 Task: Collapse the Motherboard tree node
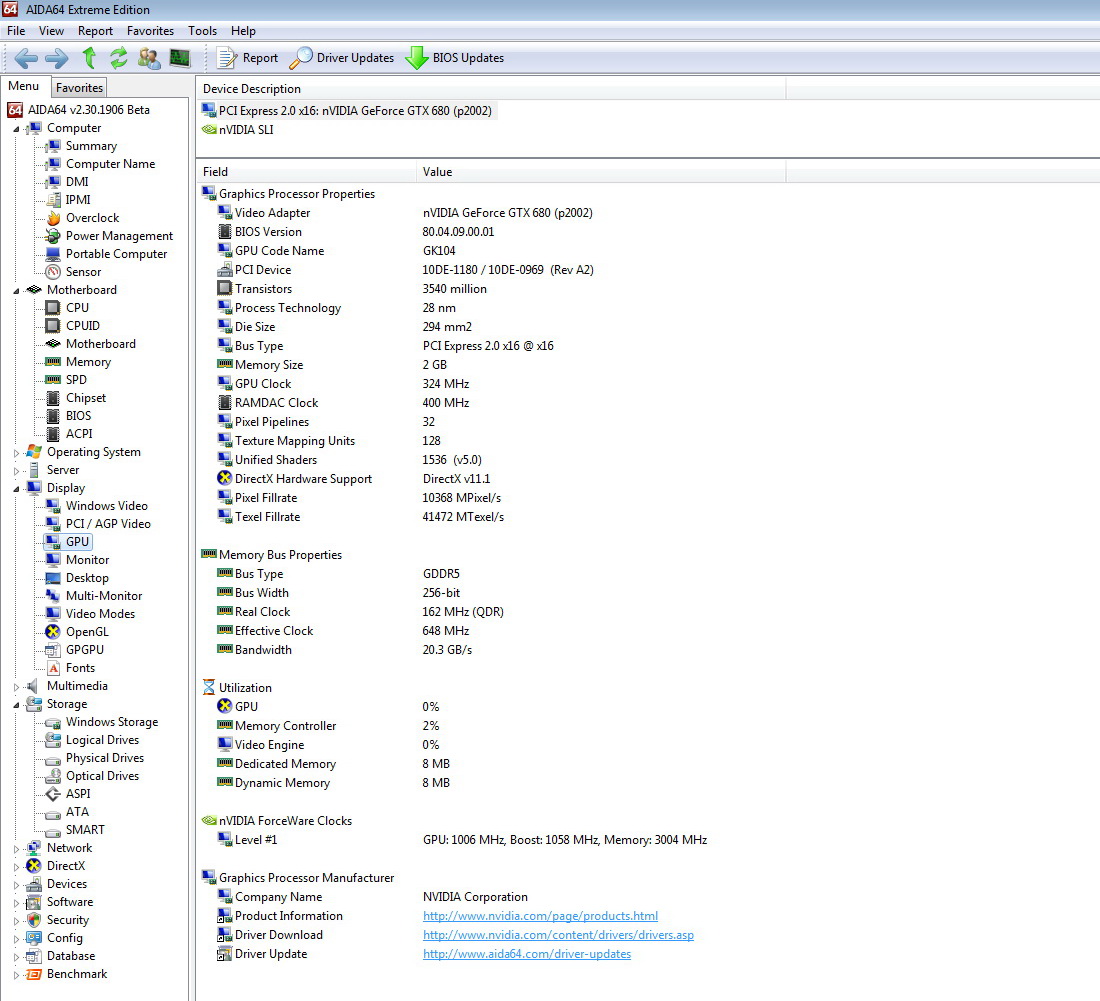pos(17,291)
